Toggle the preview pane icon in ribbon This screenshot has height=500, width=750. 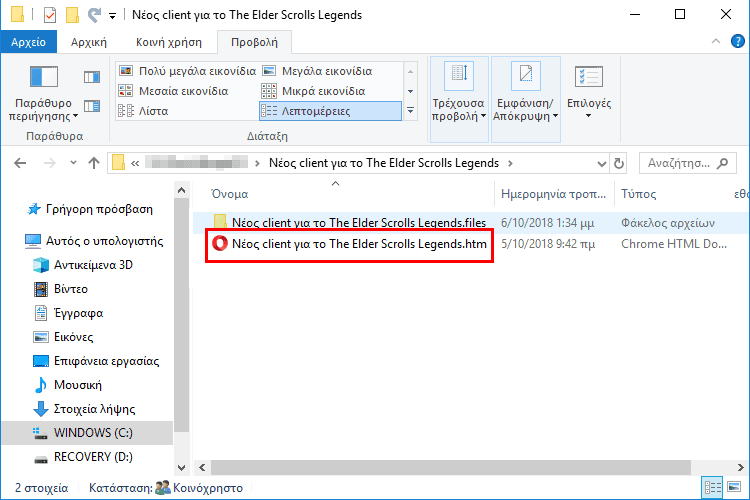(92, 77)
